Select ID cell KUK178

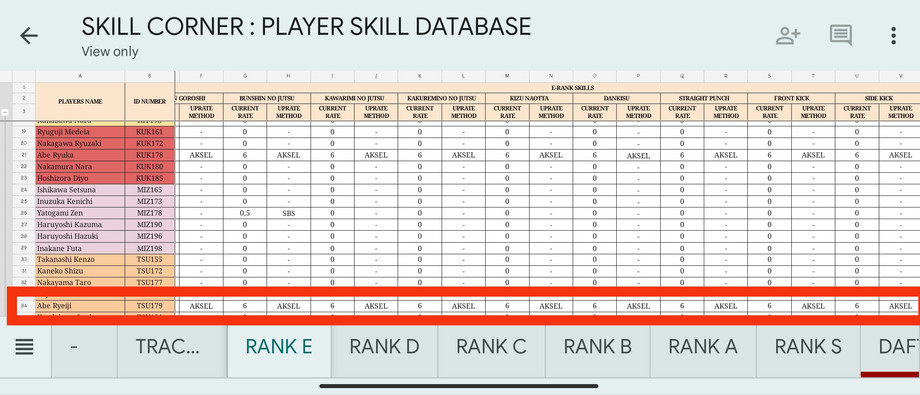point(150,155)
